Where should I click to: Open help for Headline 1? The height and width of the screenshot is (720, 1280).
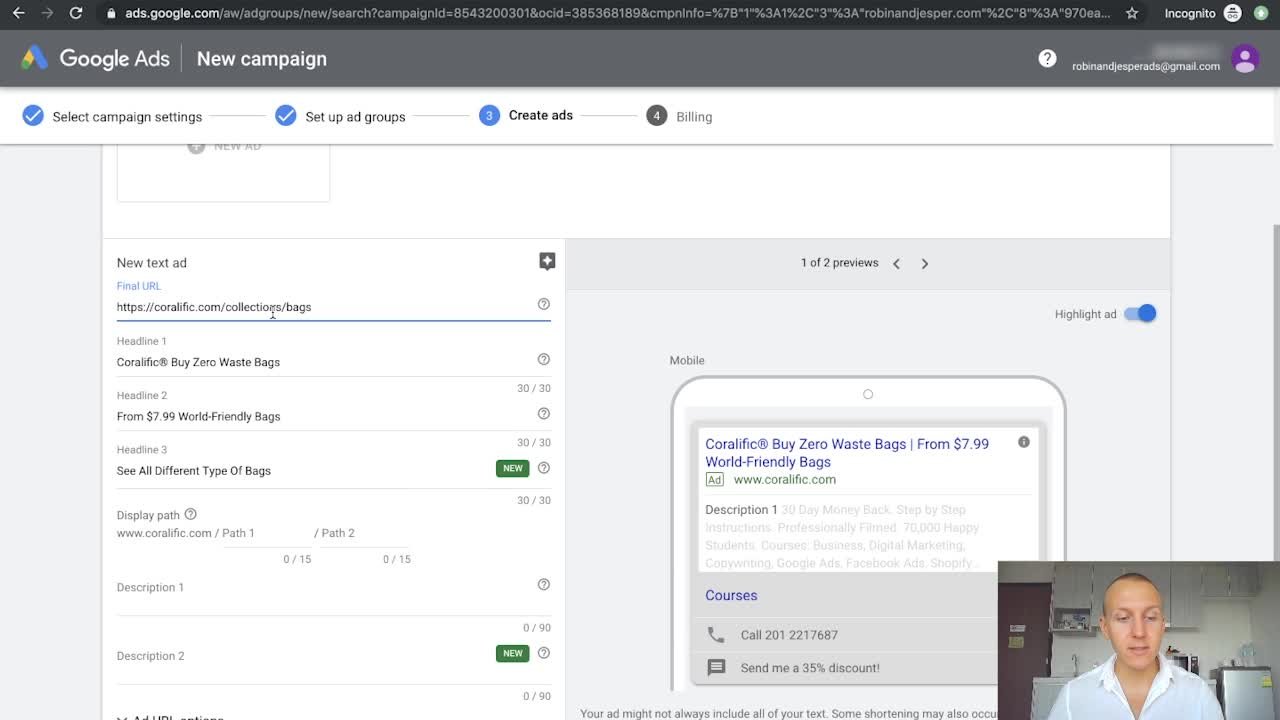pyautogui.click(x=544, y=359)
